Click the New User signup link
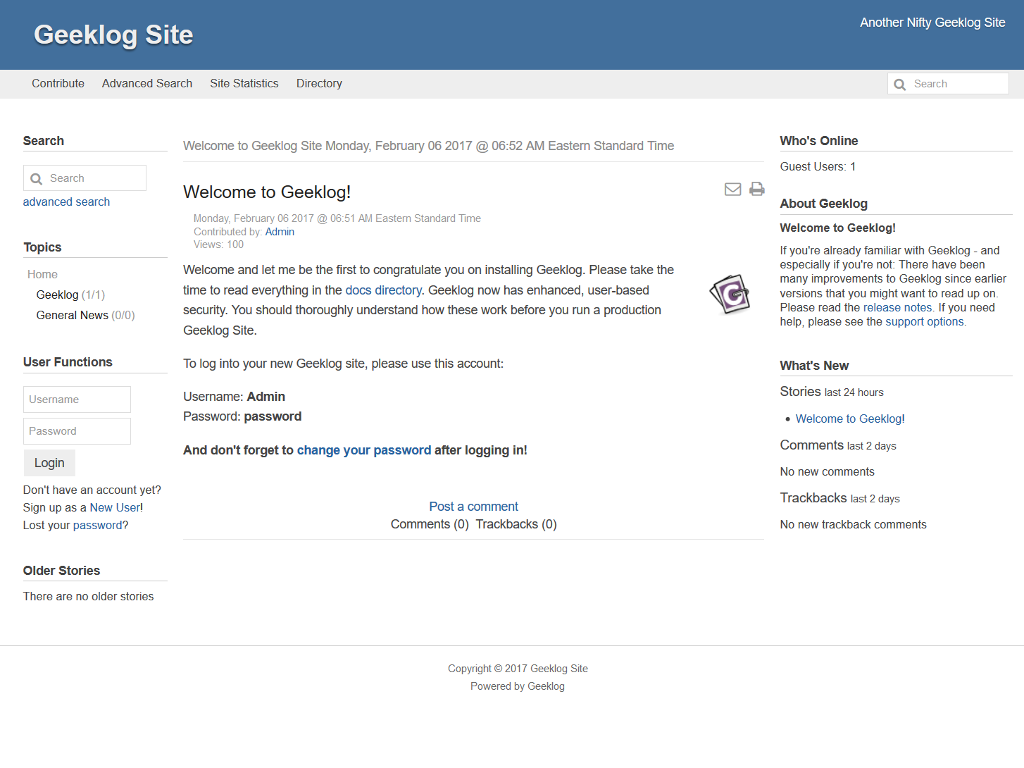The height and width of the screenshot is (768, 1024). 115,507
